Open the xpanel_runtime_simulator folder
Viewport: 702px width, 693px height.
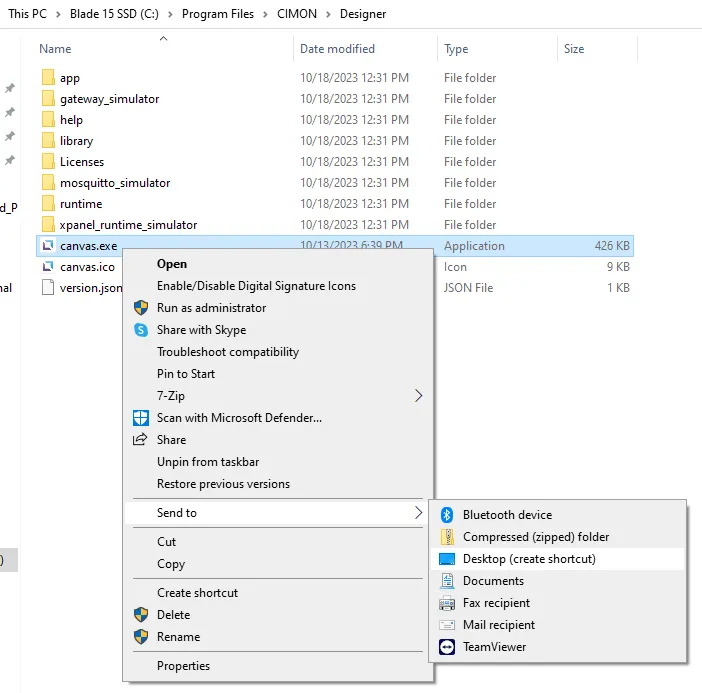[128, 225]
